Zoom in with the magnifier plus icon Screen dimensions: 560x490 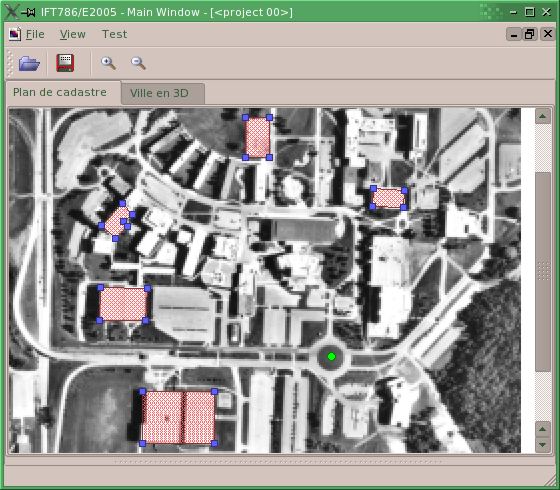(x=108, y=63)
